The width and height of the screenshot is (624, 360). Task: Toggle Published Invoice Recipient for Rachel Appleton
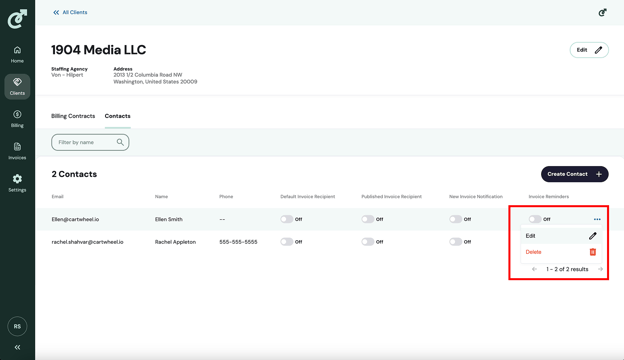[x=368, y=242]
